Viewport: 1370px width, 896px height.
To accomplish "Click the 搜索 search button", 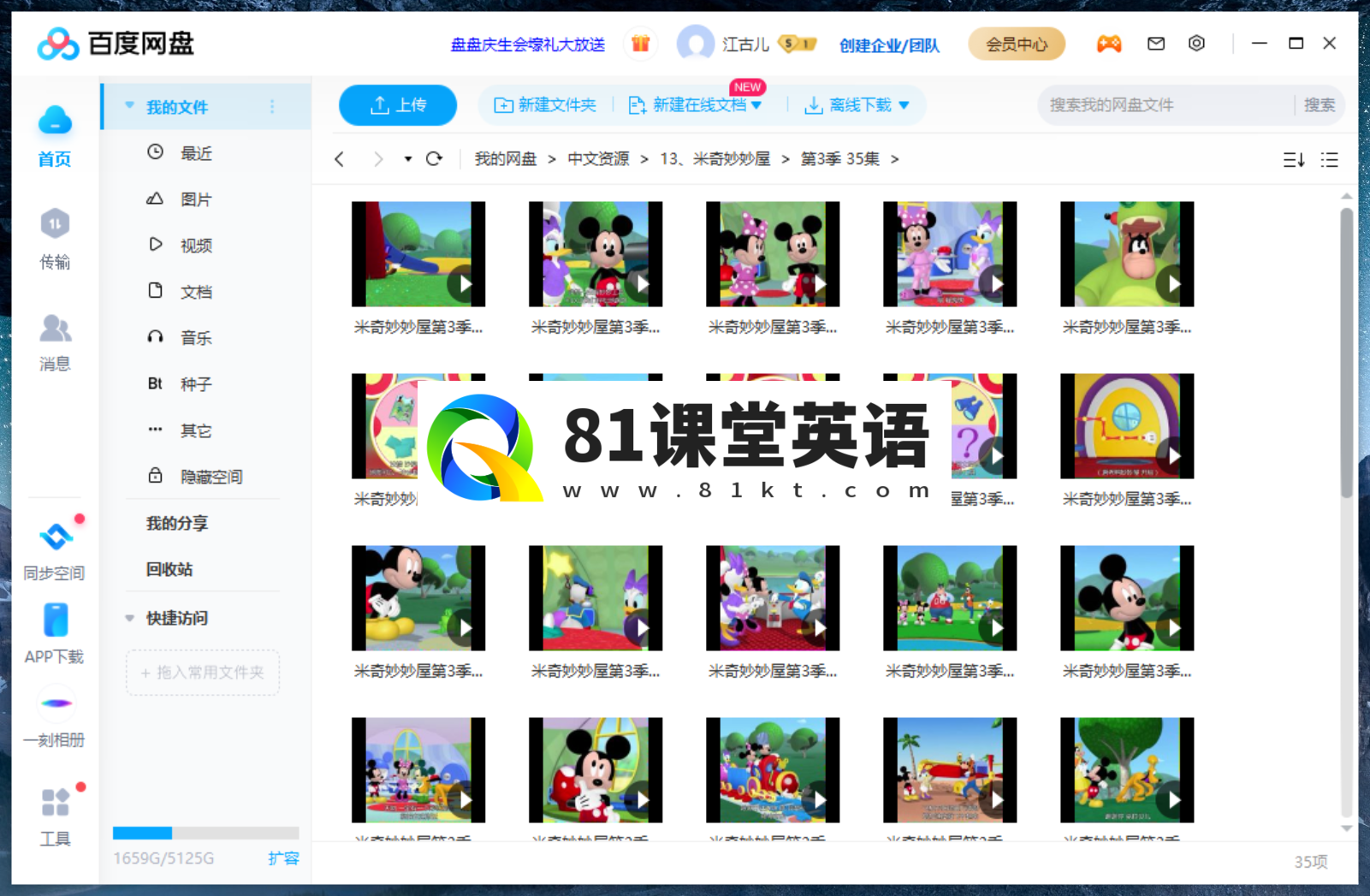I will pyautogui.click(x=1319, y=105).
